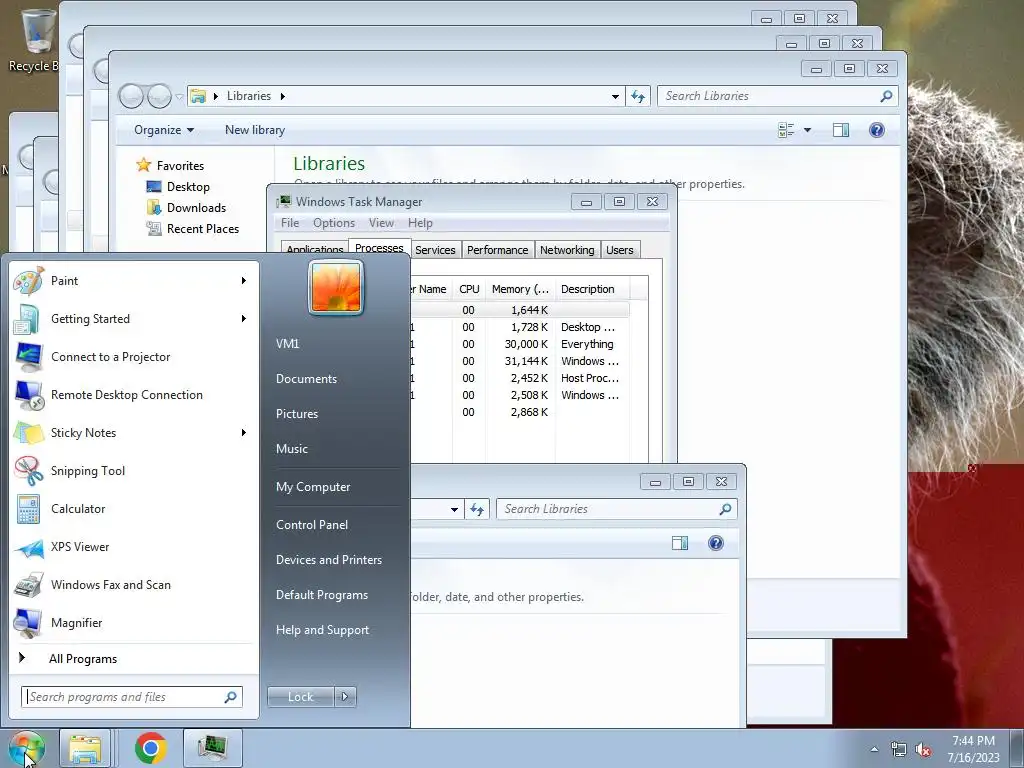Click the volume icon in system tray

[x=923, y=750]
